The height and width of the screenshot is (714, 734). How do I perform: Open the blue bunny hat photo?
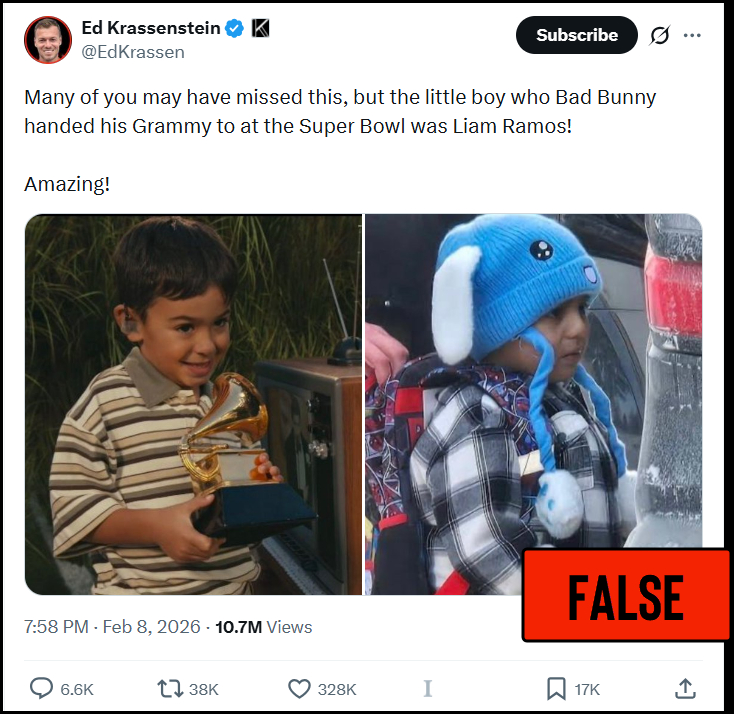pos(533,405)
